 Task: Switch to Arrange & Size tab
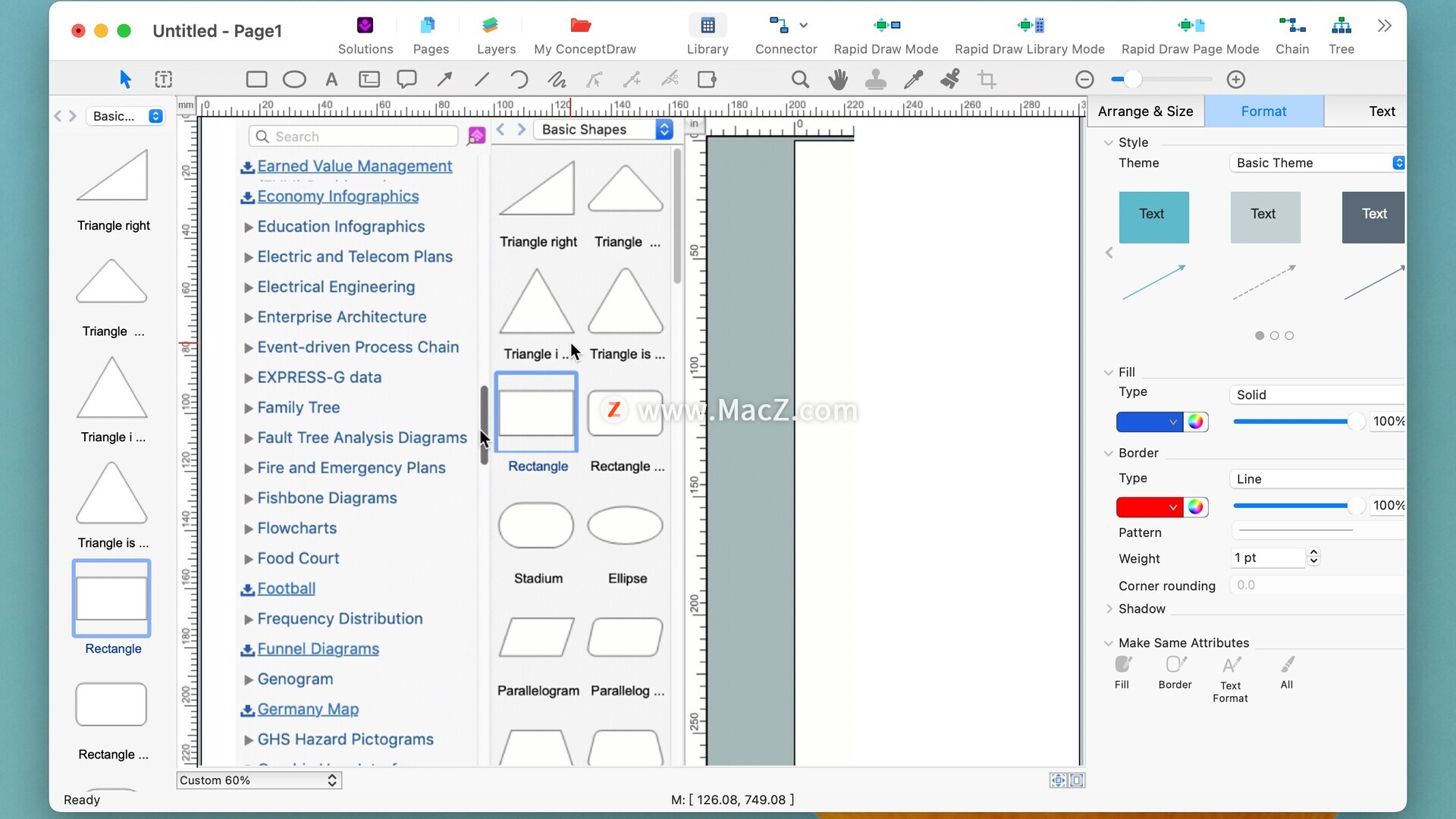1145,111
